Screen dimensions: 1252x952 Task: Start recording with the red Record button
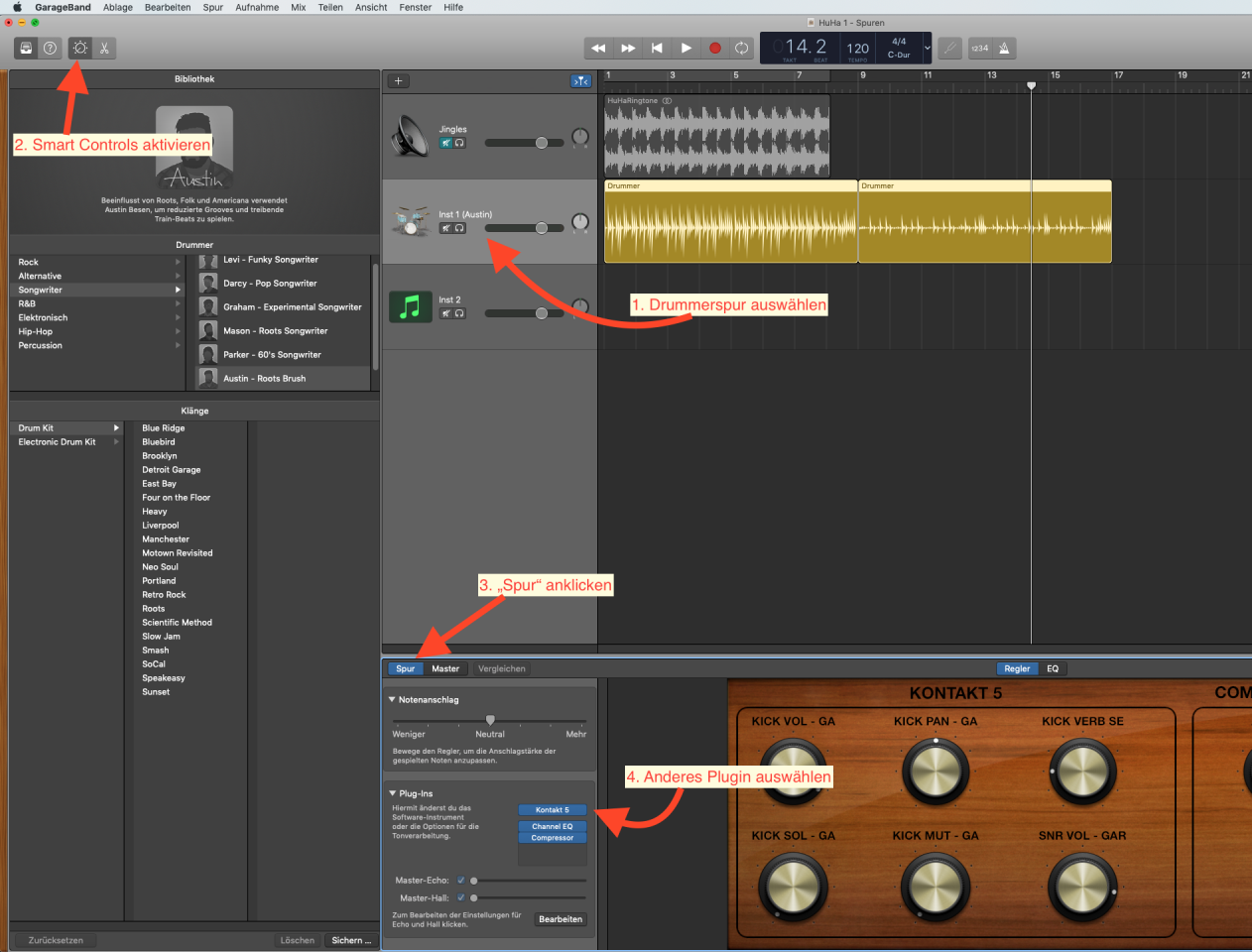click(x=714, y=48)
